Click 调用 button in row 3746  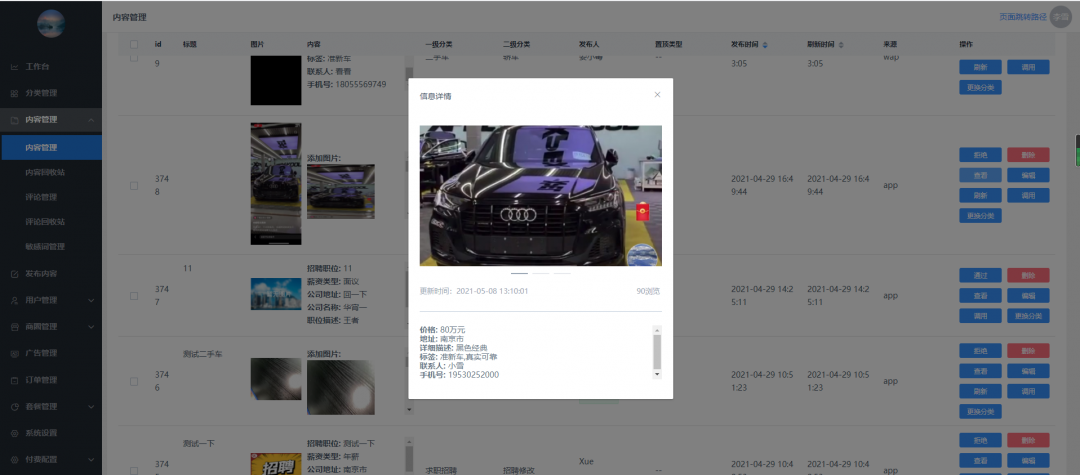point(1028,391)
